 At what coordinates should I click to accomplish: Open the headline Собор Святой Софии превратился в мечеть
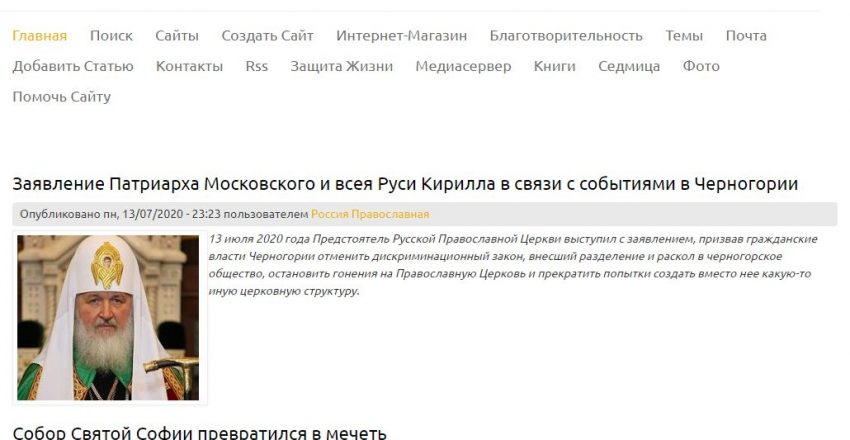point(199,433)
